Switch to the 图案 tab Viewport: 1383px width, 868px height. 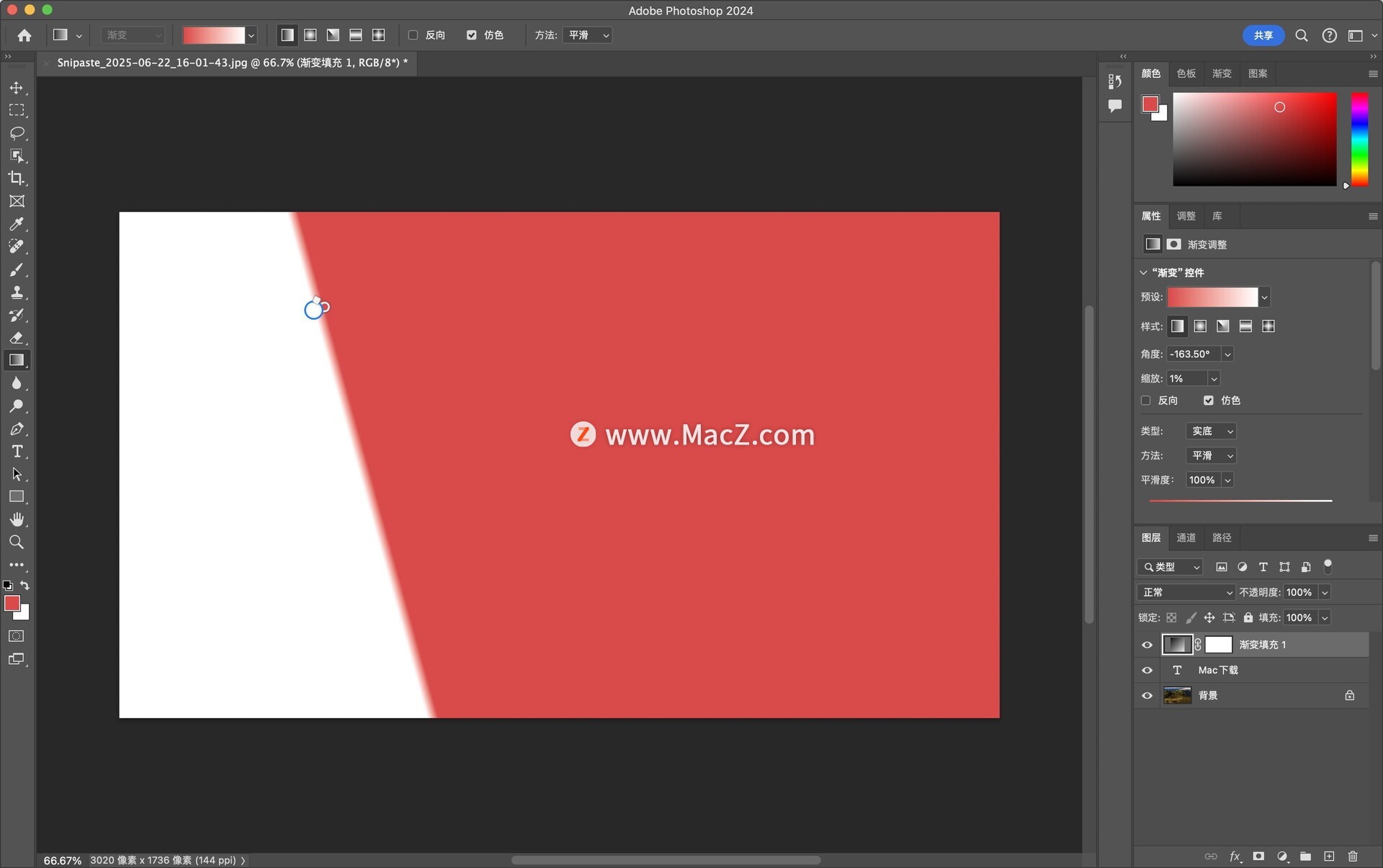point(1258,73)
